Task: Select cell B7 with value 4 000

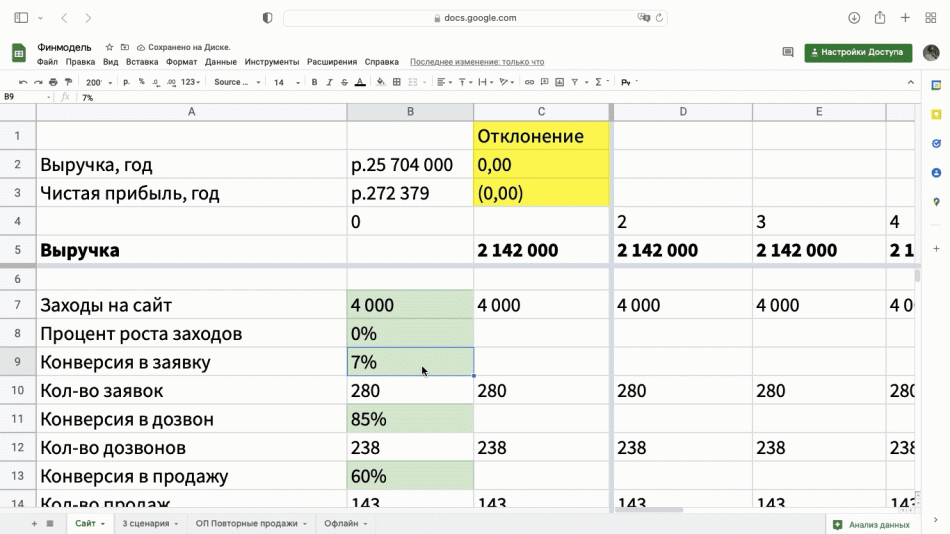Action: 410,305
